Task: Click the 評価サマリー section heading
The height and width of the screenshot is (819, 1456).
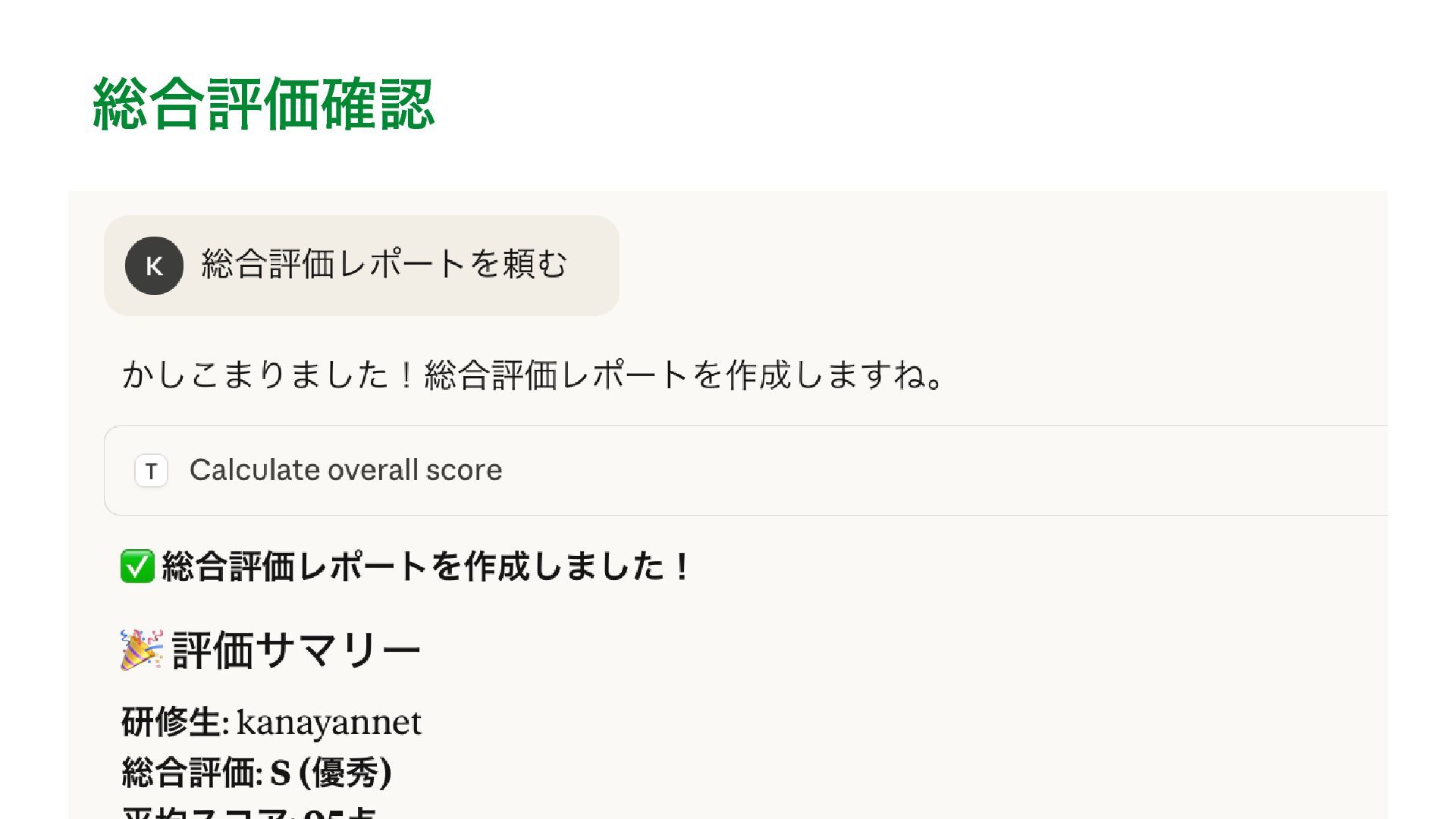Action: [296, 651]
